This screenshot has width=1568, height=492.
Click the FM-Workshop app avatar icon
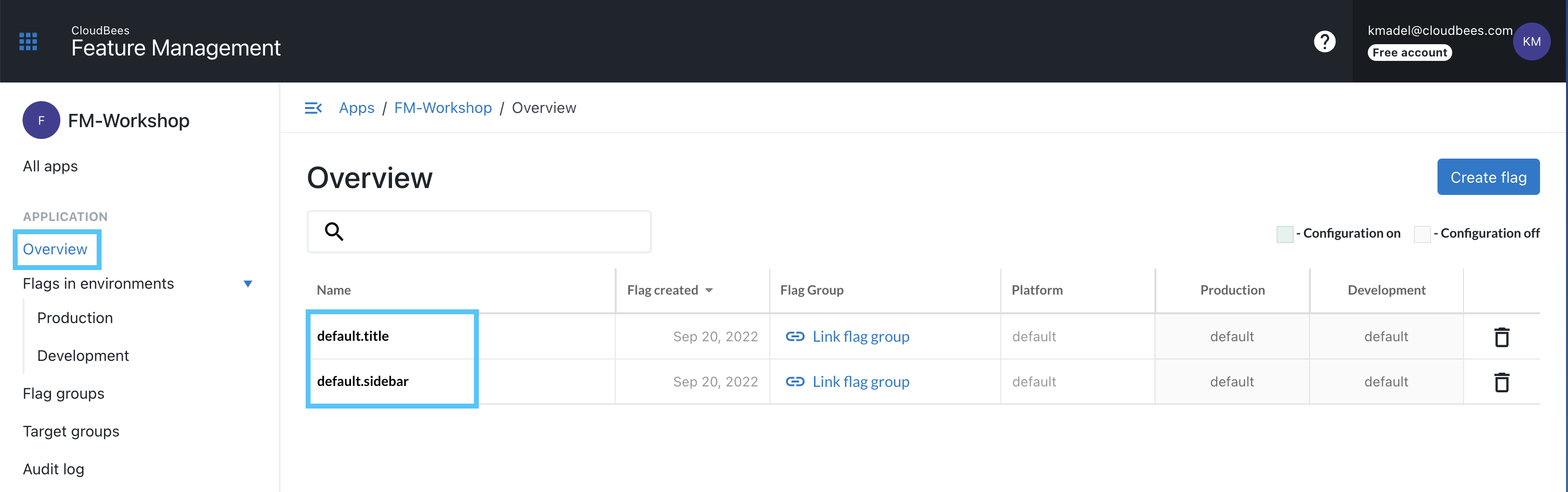(41, 121)
